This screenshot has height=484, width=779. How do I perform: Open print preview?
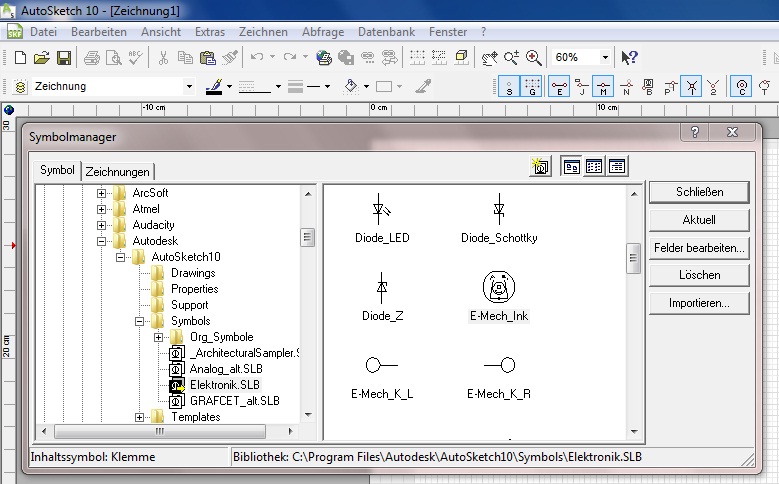(x=114, y=58)
